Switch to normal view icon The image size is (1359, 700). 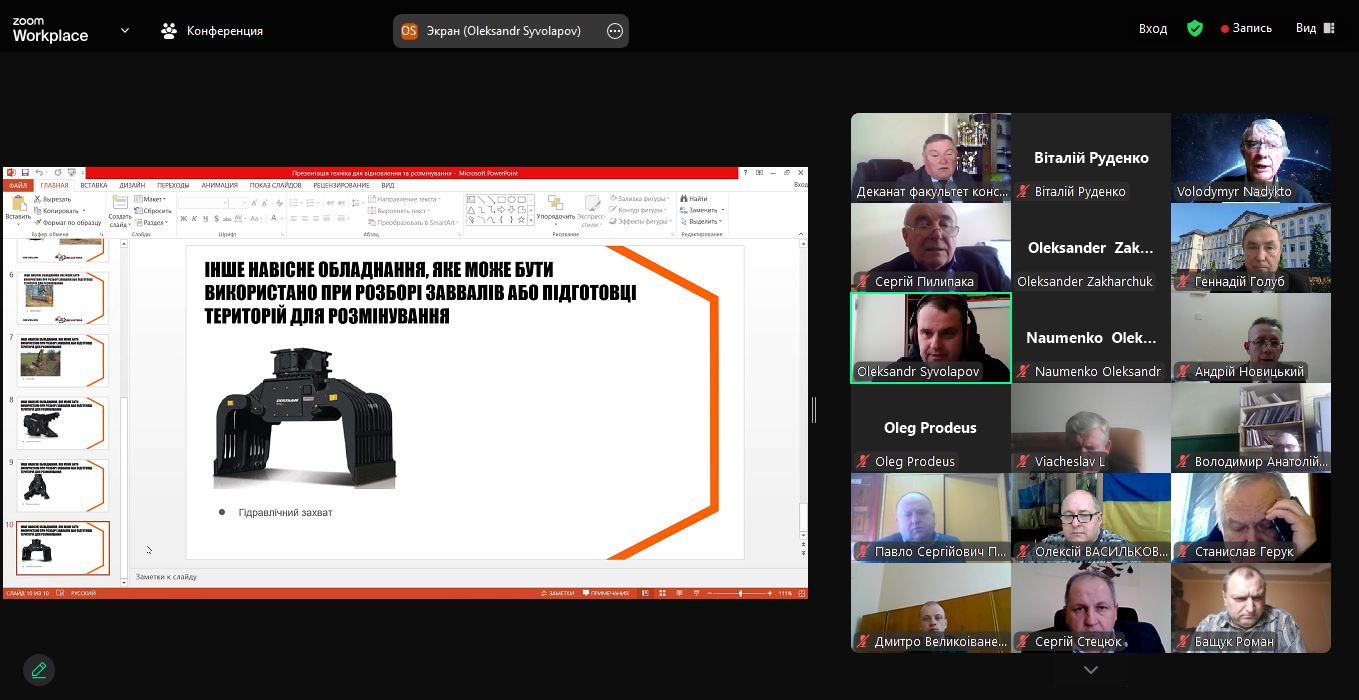[x=645, y=593]
